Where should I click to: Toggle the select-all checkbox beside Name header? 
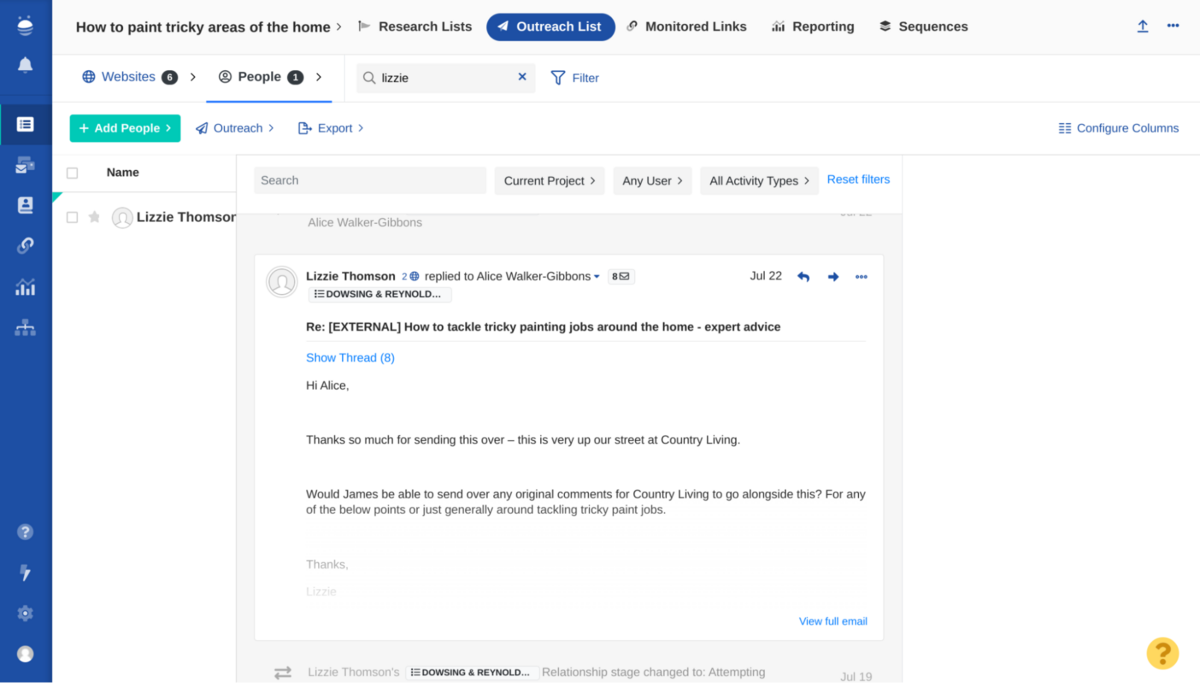click(x=72, y=173)
